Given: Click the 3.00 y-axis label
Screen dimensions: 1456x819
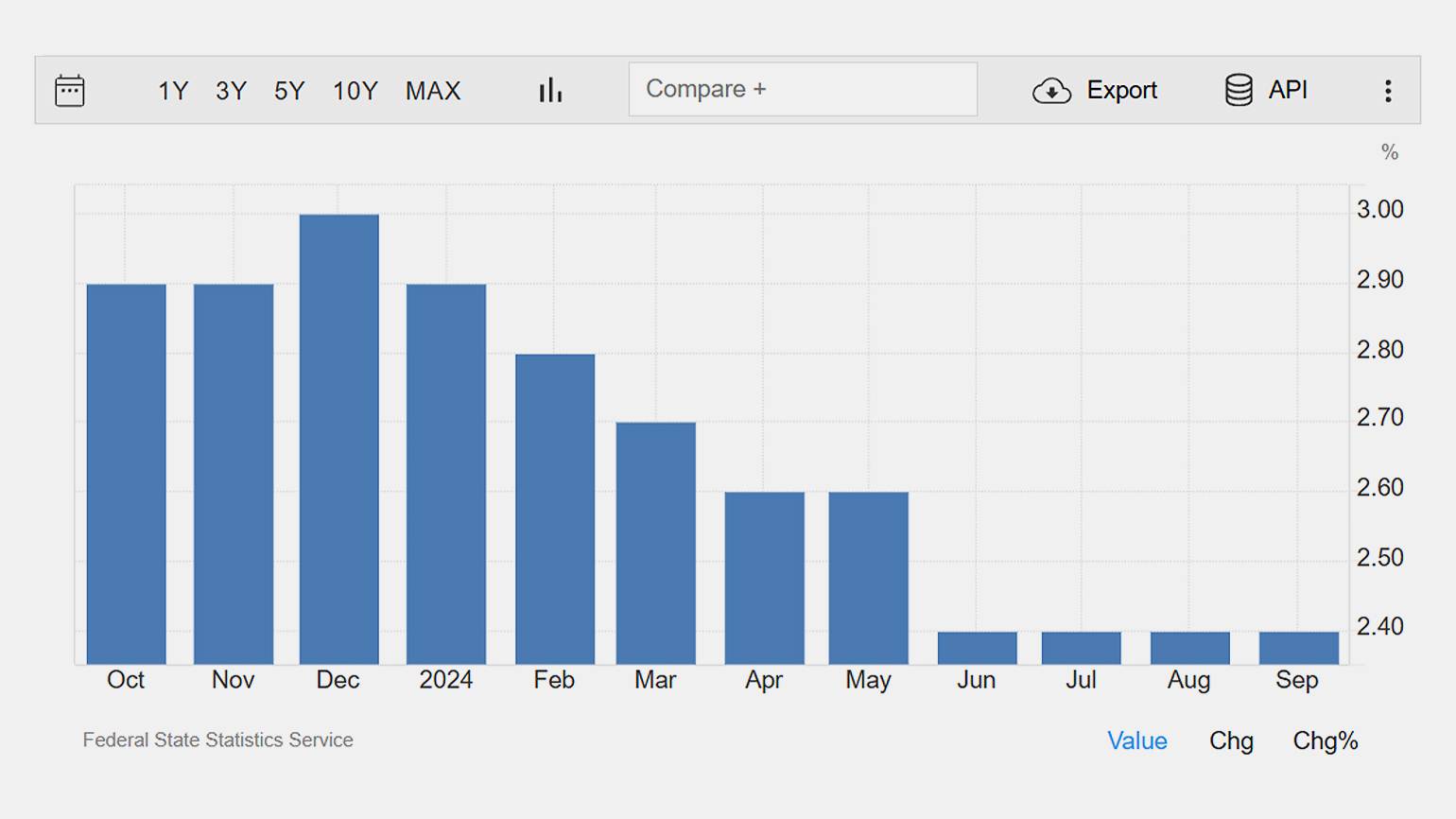Looking at the screenshot, I should pos(1380,209).
